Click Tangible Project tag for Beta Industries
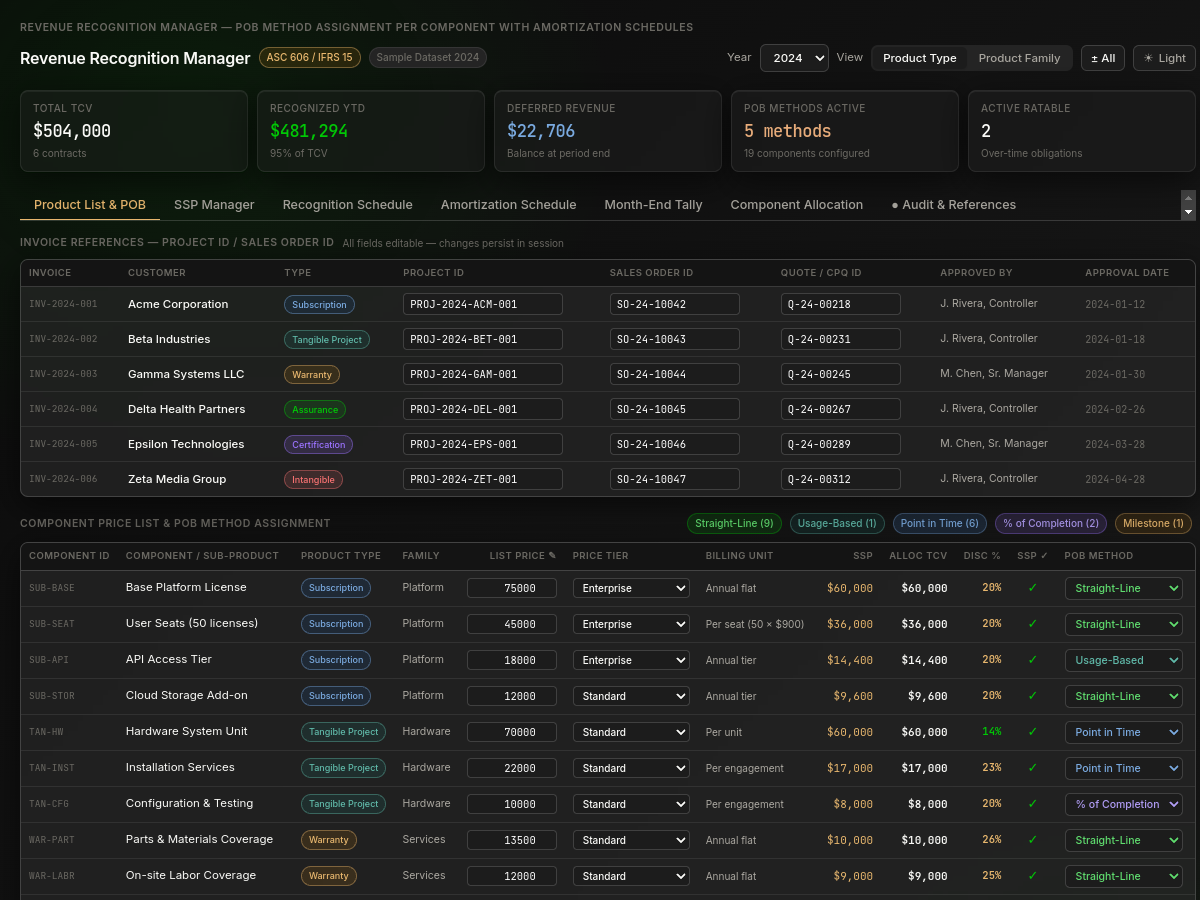1200x900 pixels. click(327, 340)
